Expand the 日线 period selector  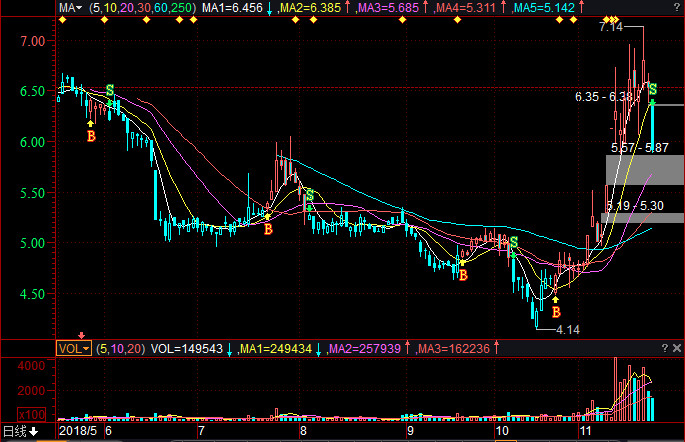click(x=20, y=431)
